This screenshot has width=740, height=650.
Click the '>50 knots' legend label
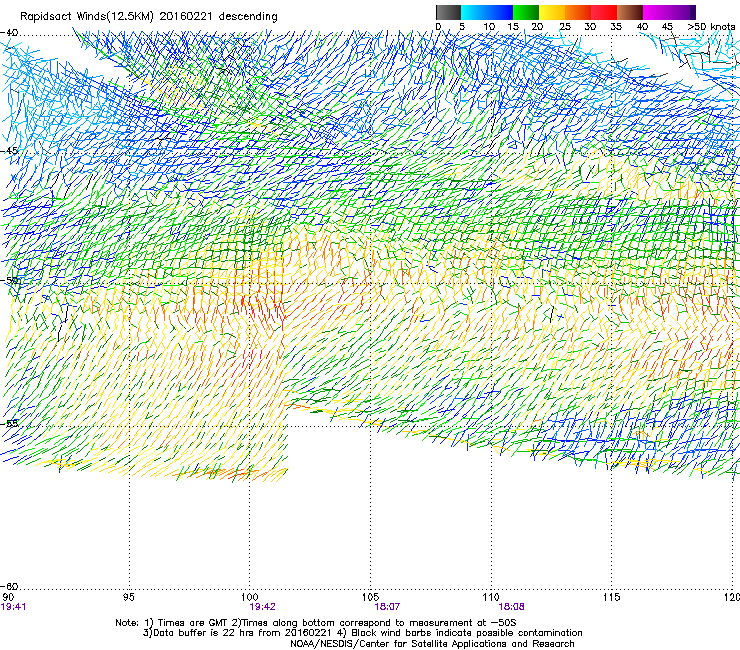711,27
